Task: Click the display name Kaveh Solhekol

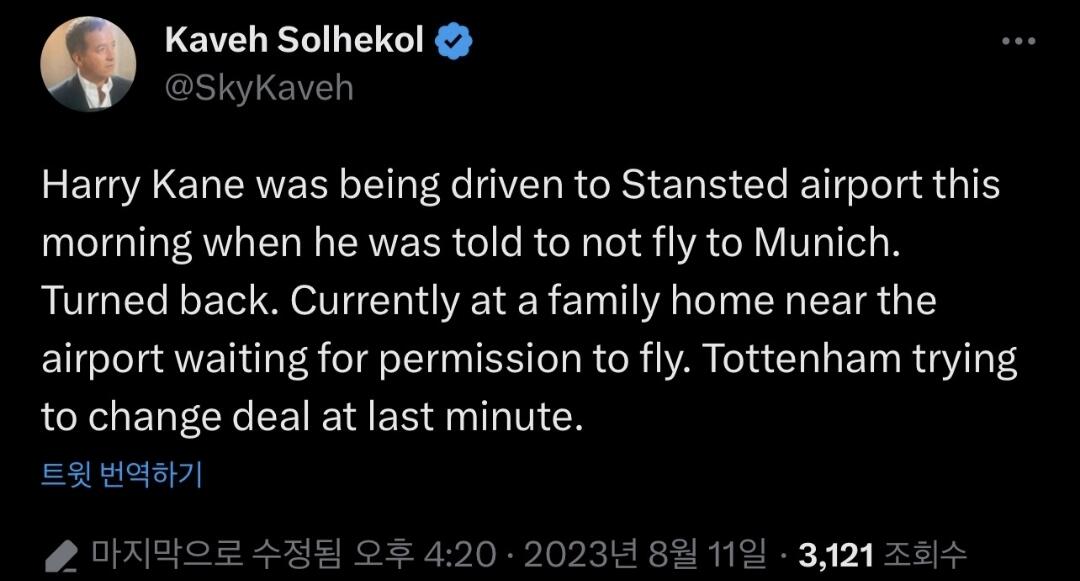Action: click(293, 41)
